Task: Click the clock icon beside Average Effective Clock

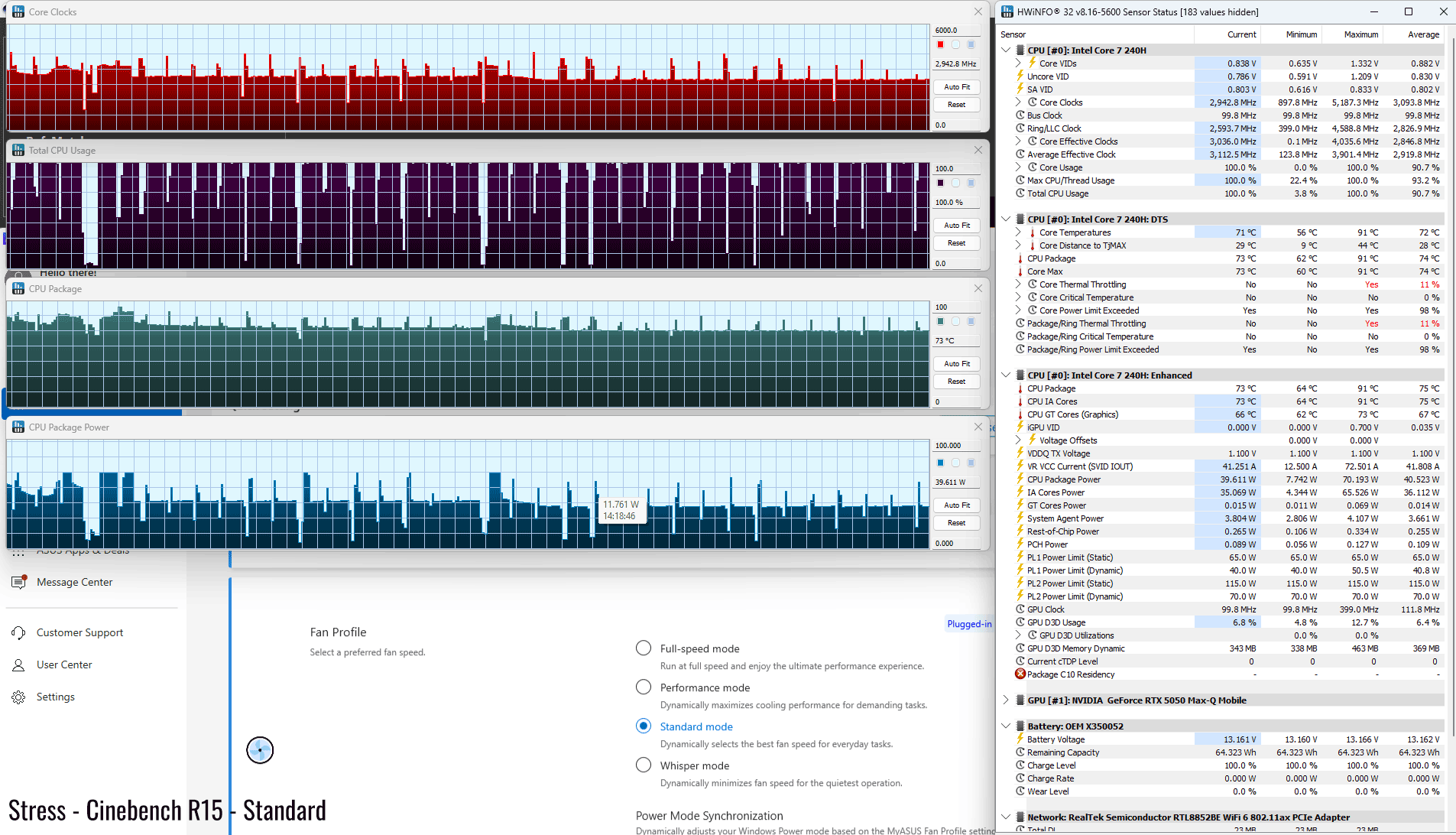Action: click(x=1020, y=154)
